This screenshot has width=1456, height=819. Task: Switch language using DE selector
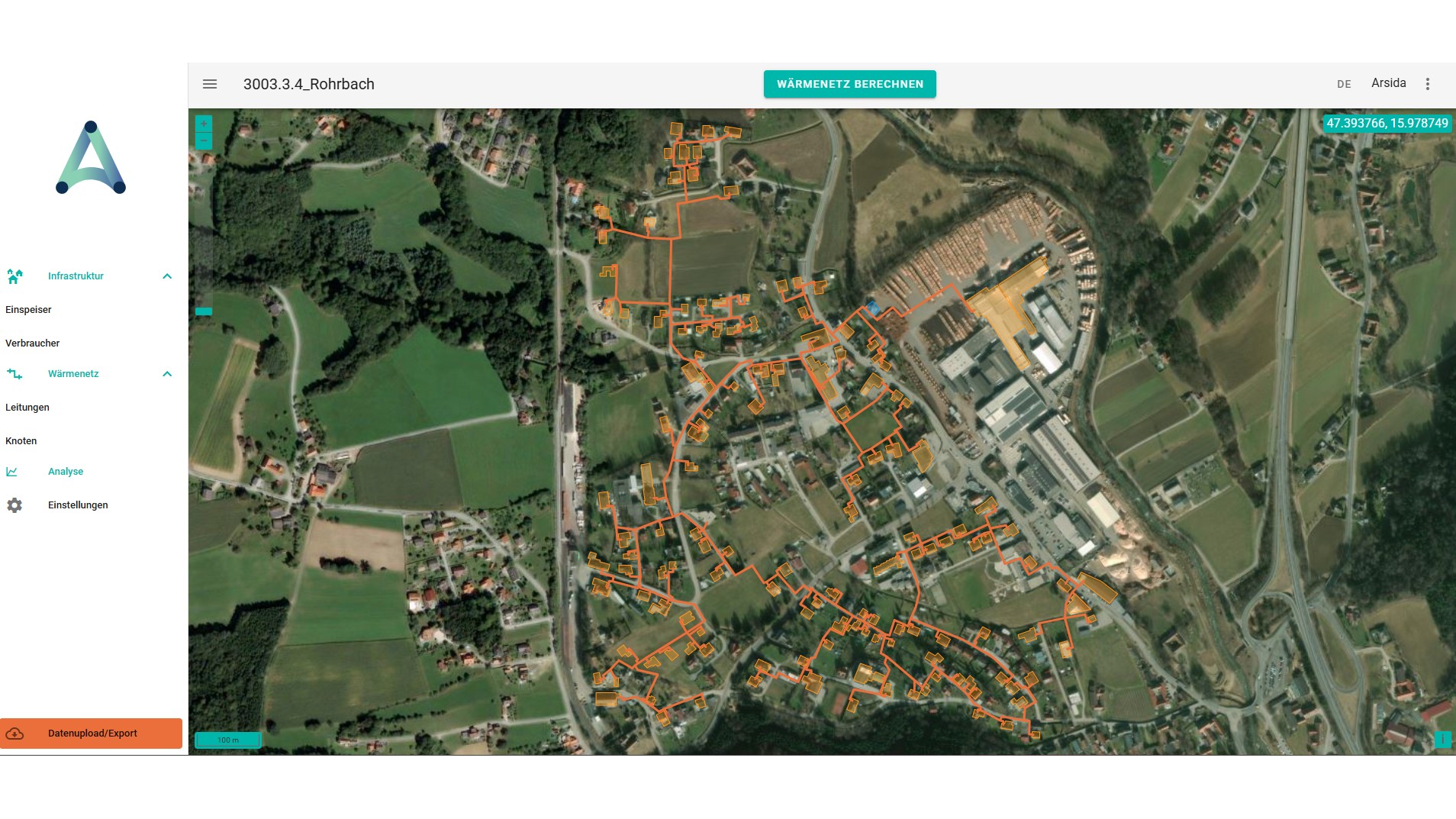point(1344,84)
